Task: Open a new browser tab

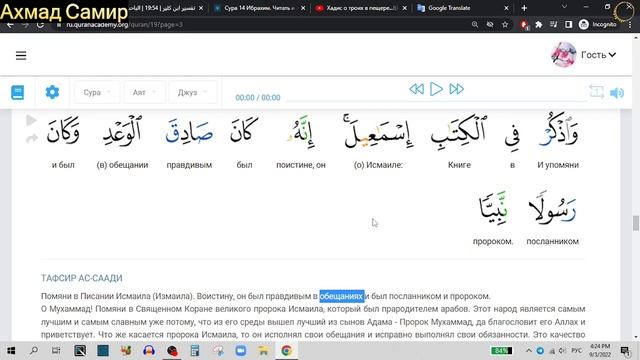Action: pos(524,8)
